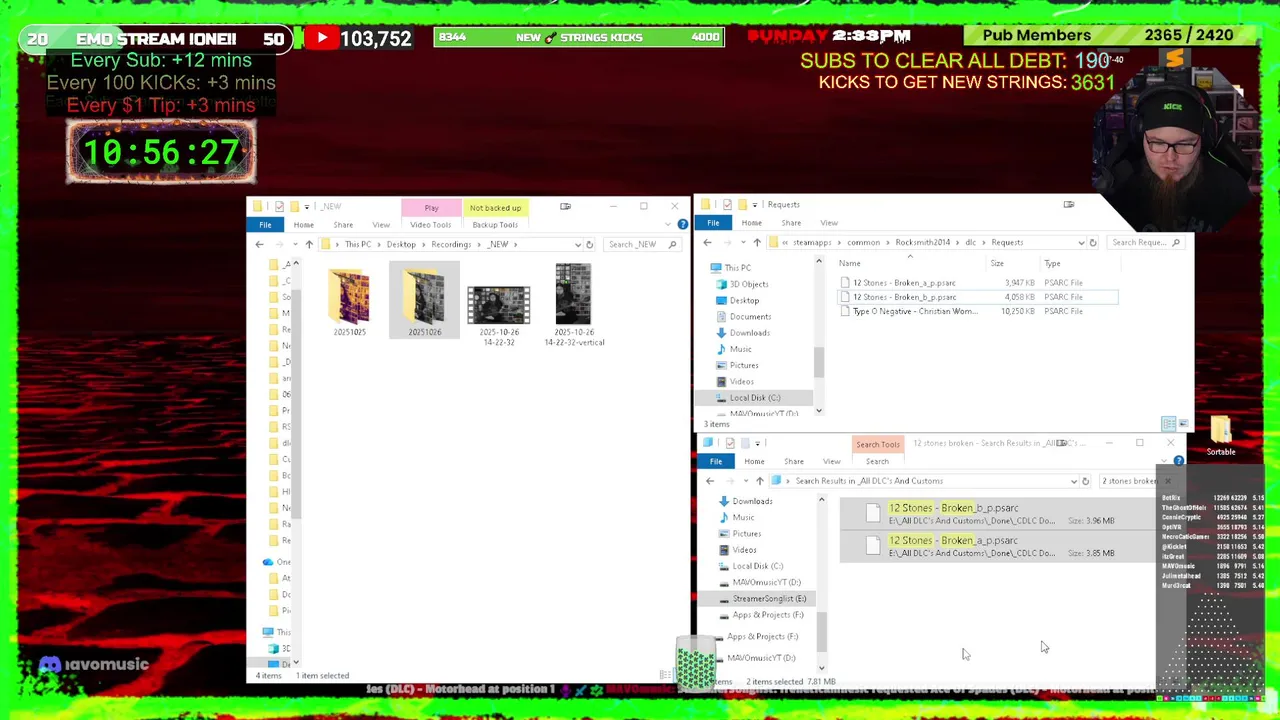Select Local Disk (C:) in Requests navigation pane
This screenshot has height=720, width=1280.
pyautogui.click(x=755, y=397)
